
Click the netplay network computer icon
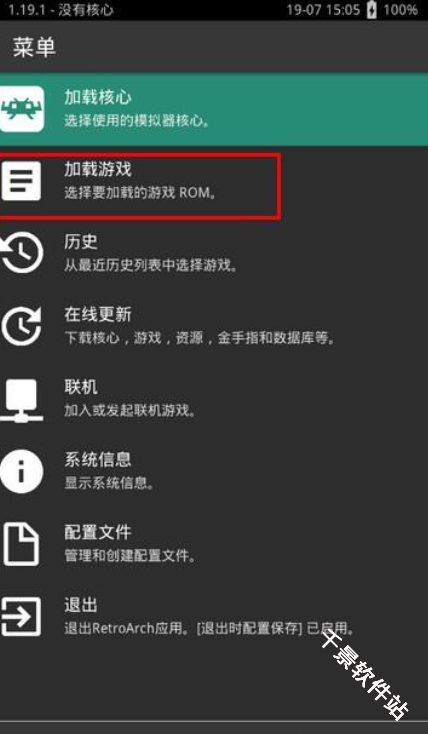(x=22, y=399)
